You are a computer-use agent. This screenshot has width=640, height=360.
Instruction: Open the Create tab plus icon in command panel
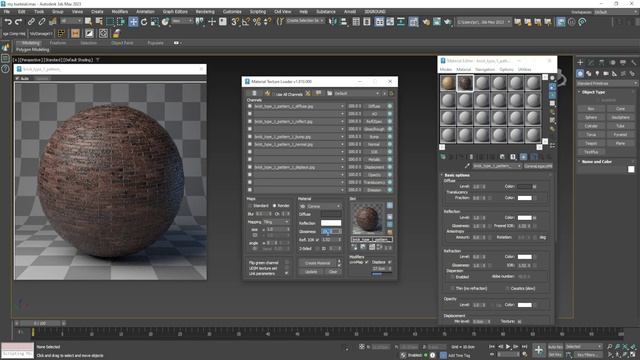[580, 62]
